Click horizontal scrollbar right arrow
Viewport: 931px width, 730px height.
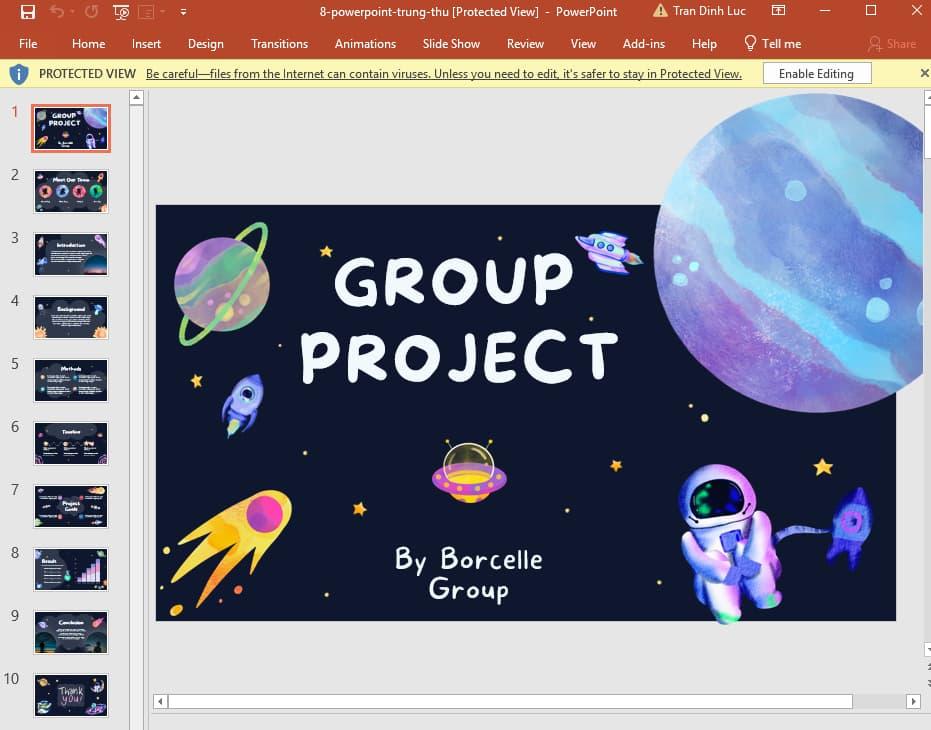(x=913, y=702)
